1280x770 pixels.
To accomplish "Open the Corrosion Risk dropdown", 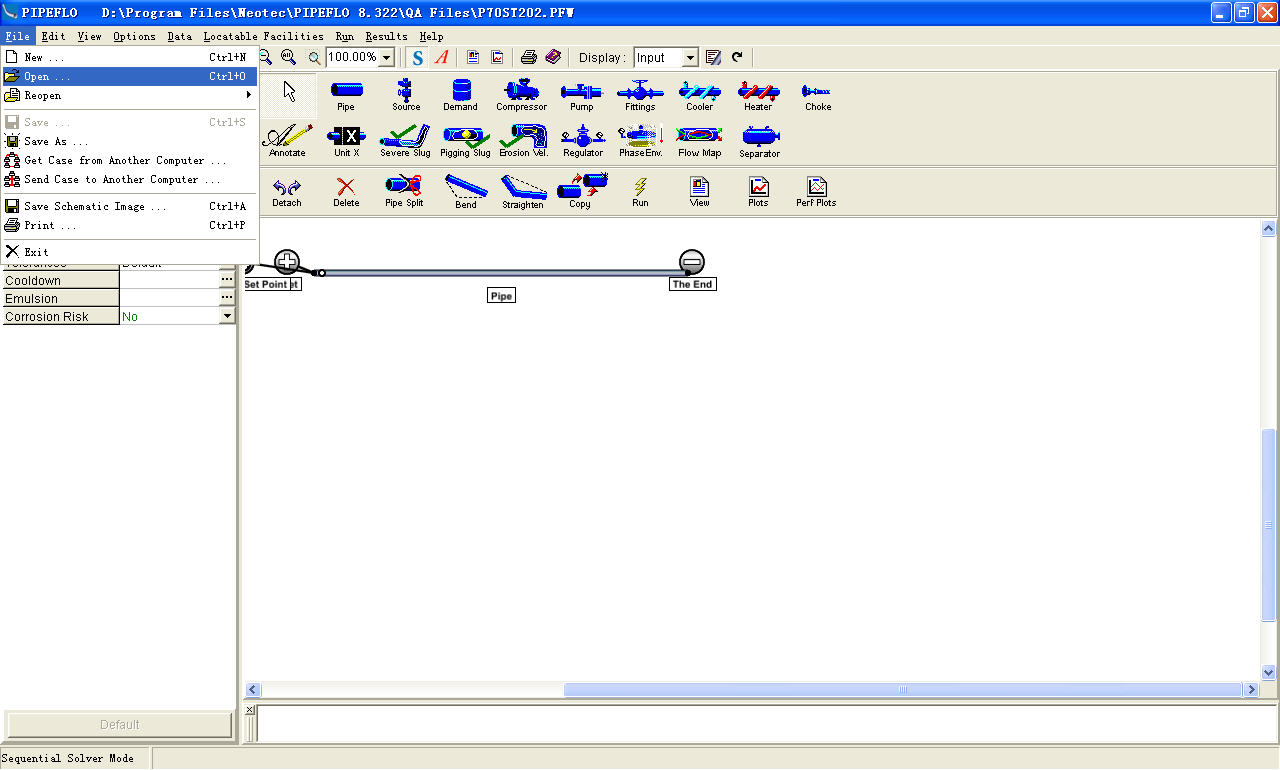I will 227,316.
